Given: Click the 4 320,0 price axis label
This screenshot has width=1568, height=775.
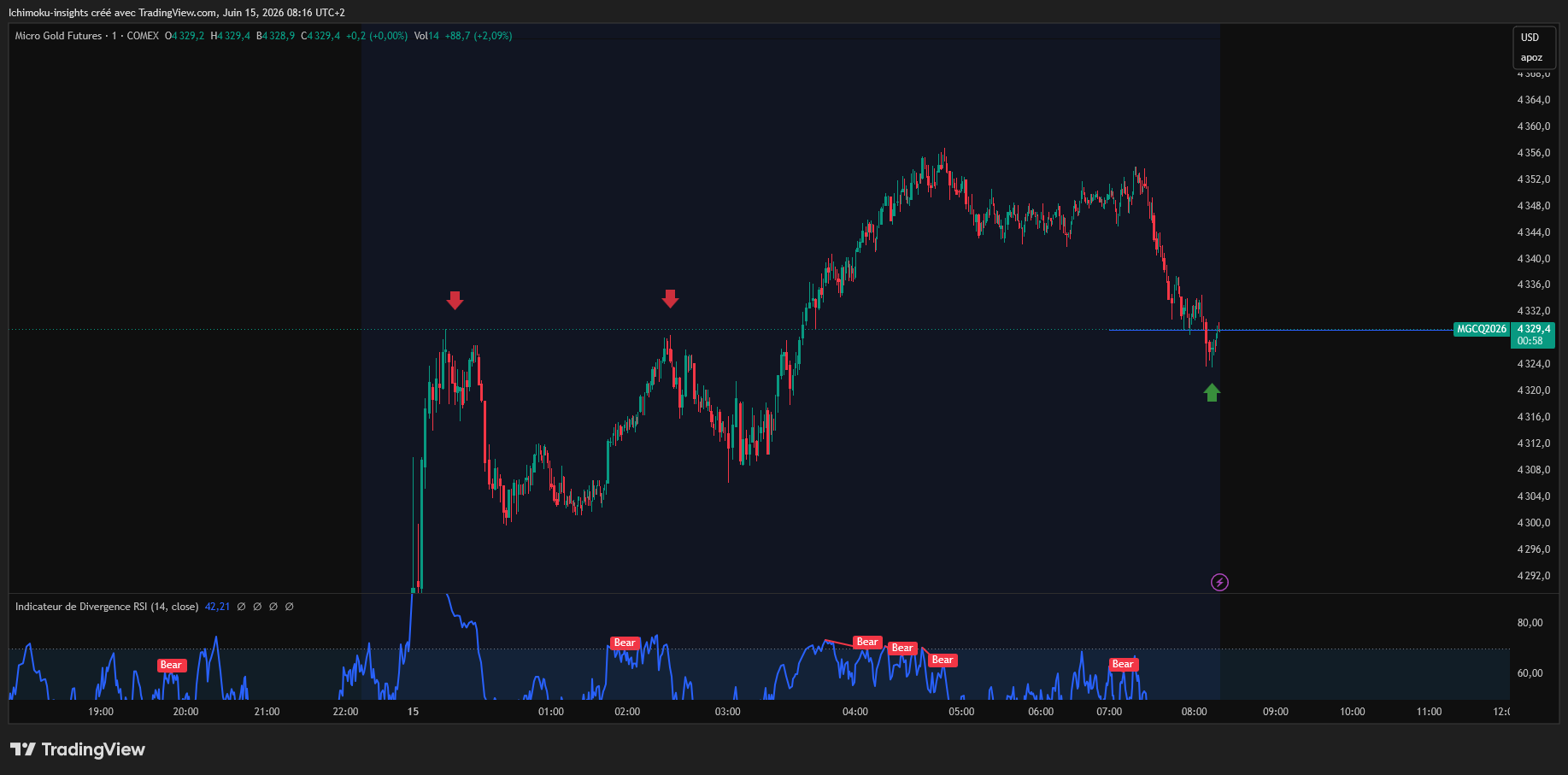Looking at the screenshot, I should click(1533, 390).
